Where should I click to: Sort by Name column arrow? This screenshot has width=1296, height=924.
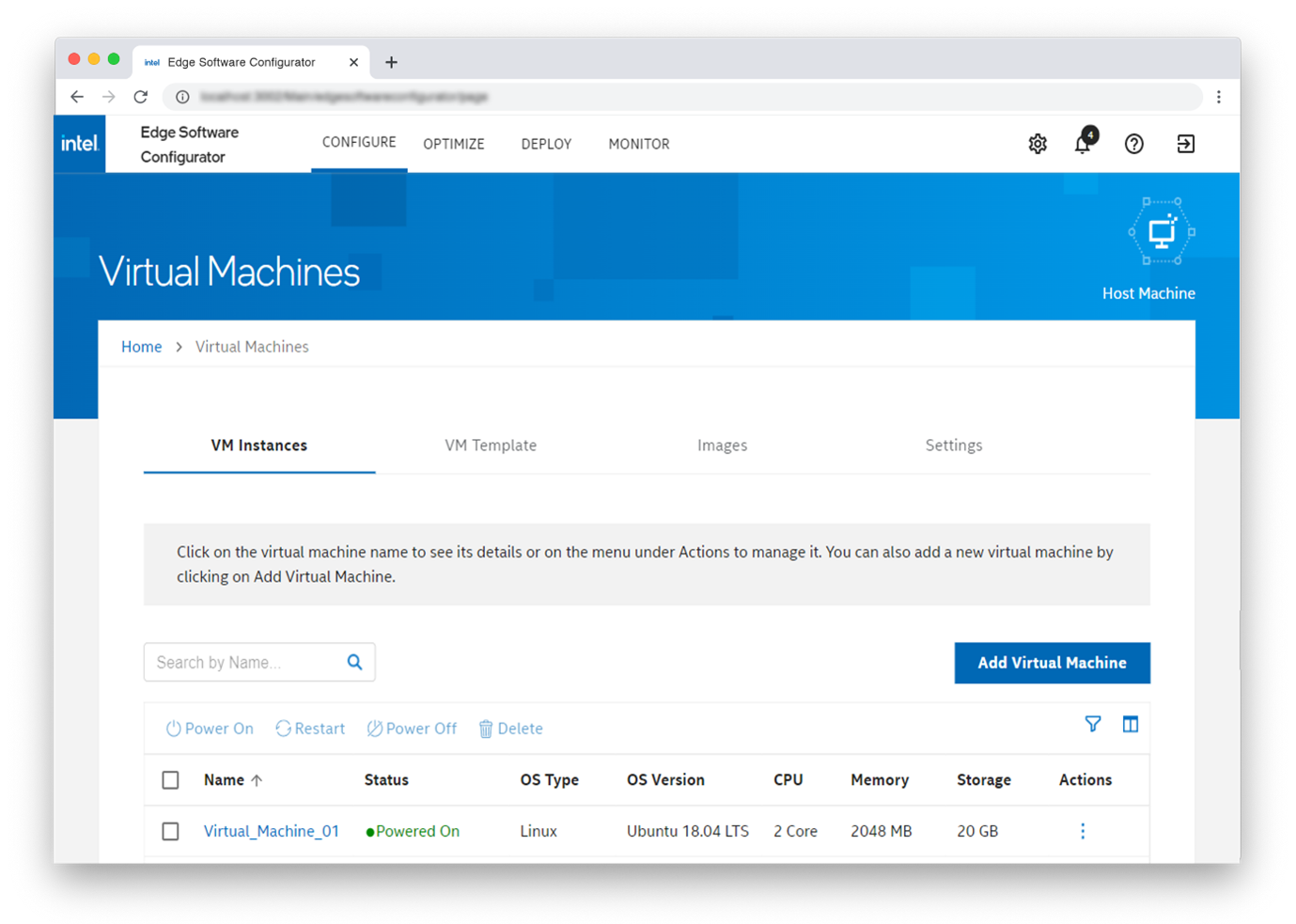point(257,780)
